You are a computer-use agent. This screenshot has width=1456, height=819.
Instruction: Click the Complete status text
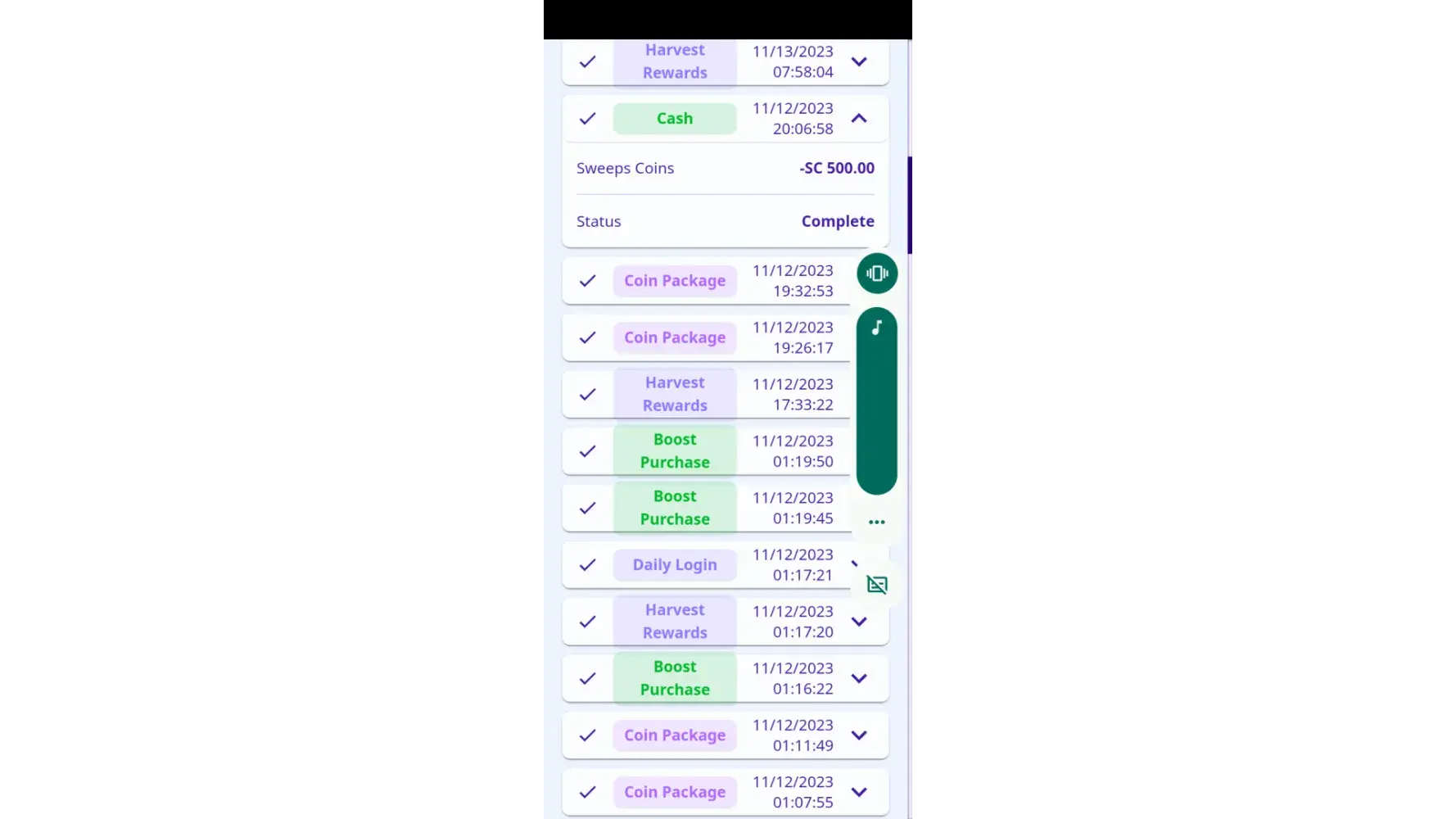(838, 221)
